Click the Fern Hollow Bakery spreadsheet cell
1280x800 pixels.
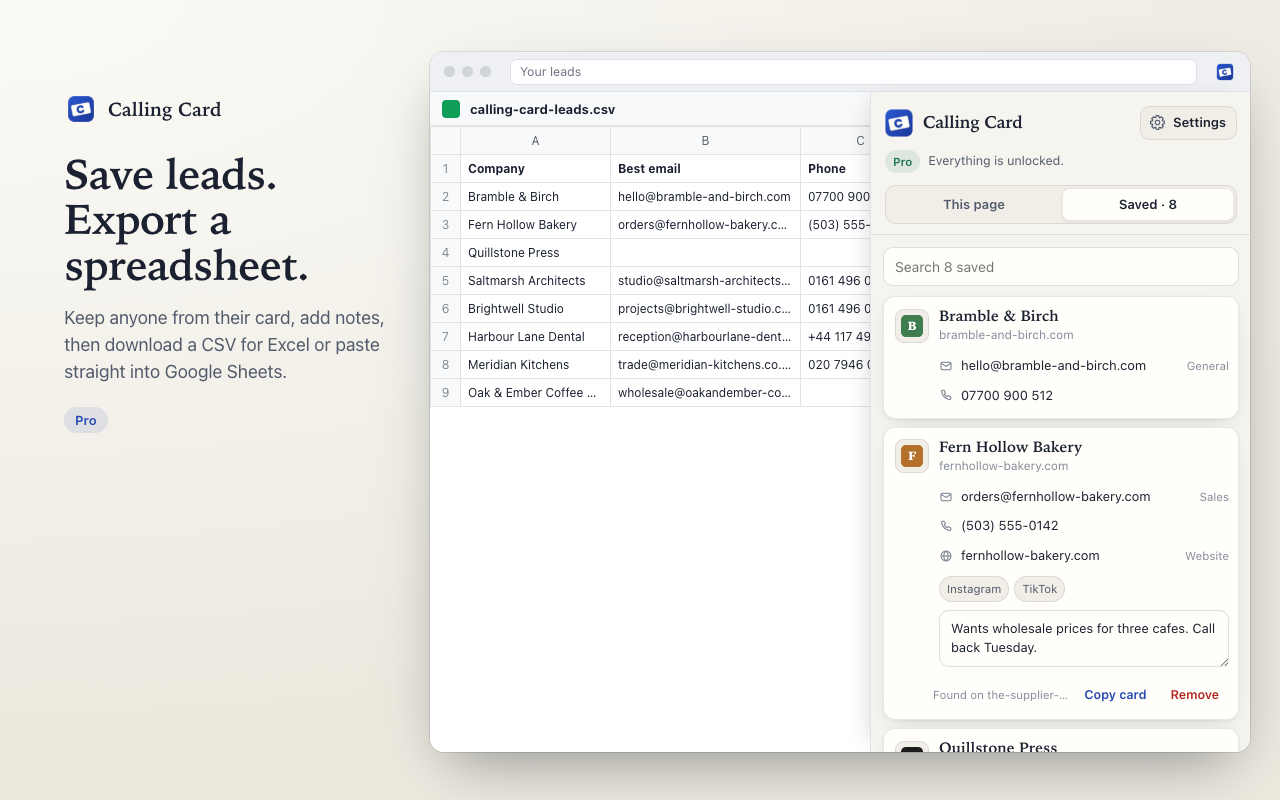535,225
